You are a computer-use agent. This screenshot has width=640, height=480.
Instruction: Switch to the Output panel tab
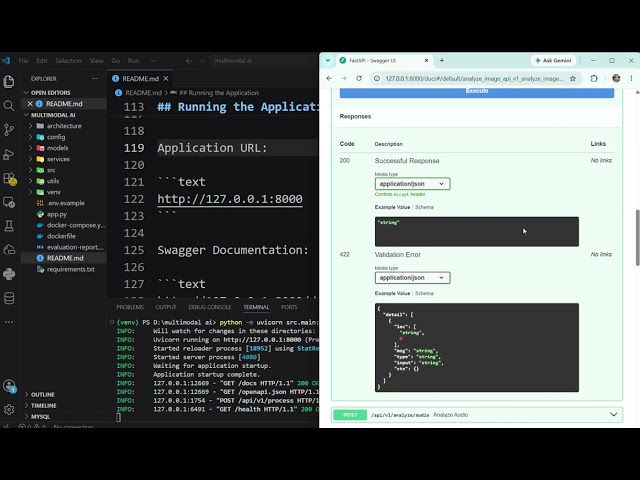166,307
